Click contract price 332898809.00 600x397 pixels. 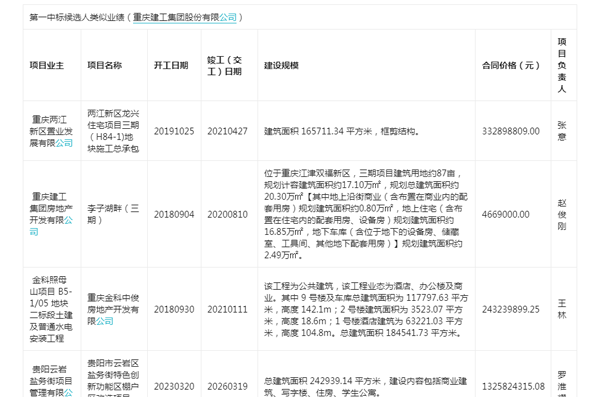(x=511, y=131)
